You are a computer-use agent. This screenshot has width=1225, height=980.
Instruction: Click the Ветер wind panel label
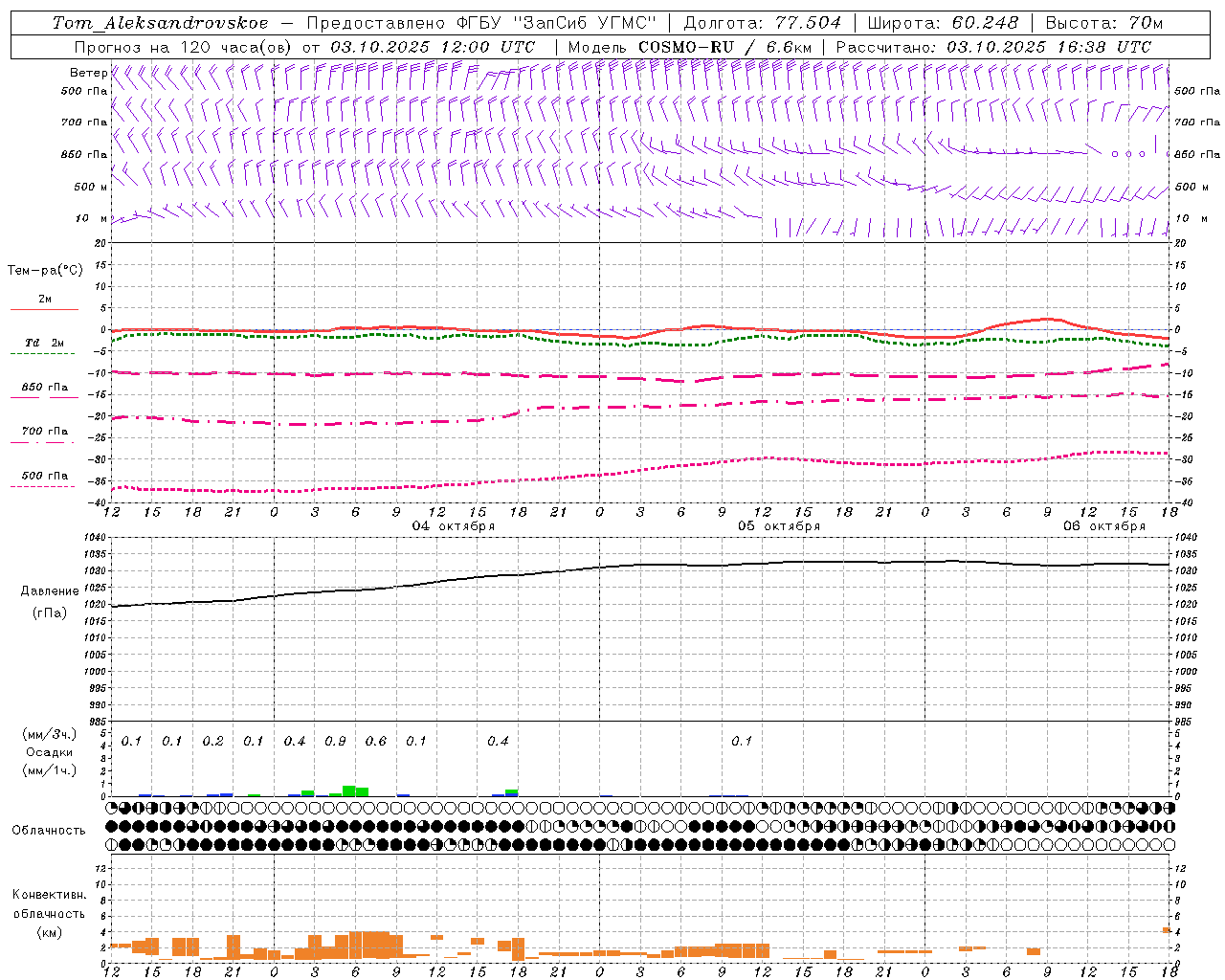[88, 73]
